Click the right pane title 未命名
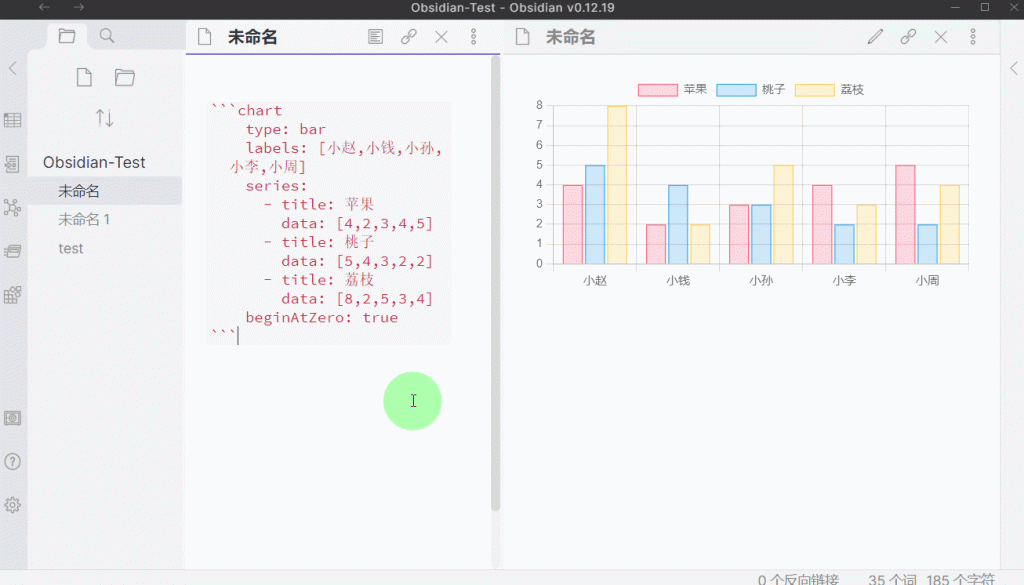The height and width of the screenshot is (585, 1024). (571, 37)
